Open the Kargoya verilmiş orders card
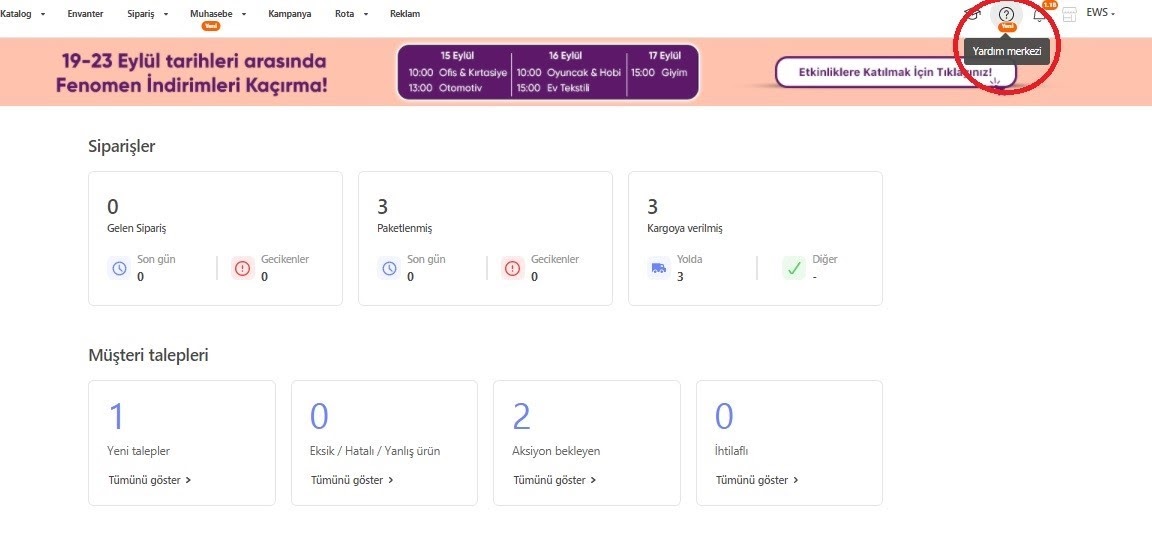 (755, 238)
